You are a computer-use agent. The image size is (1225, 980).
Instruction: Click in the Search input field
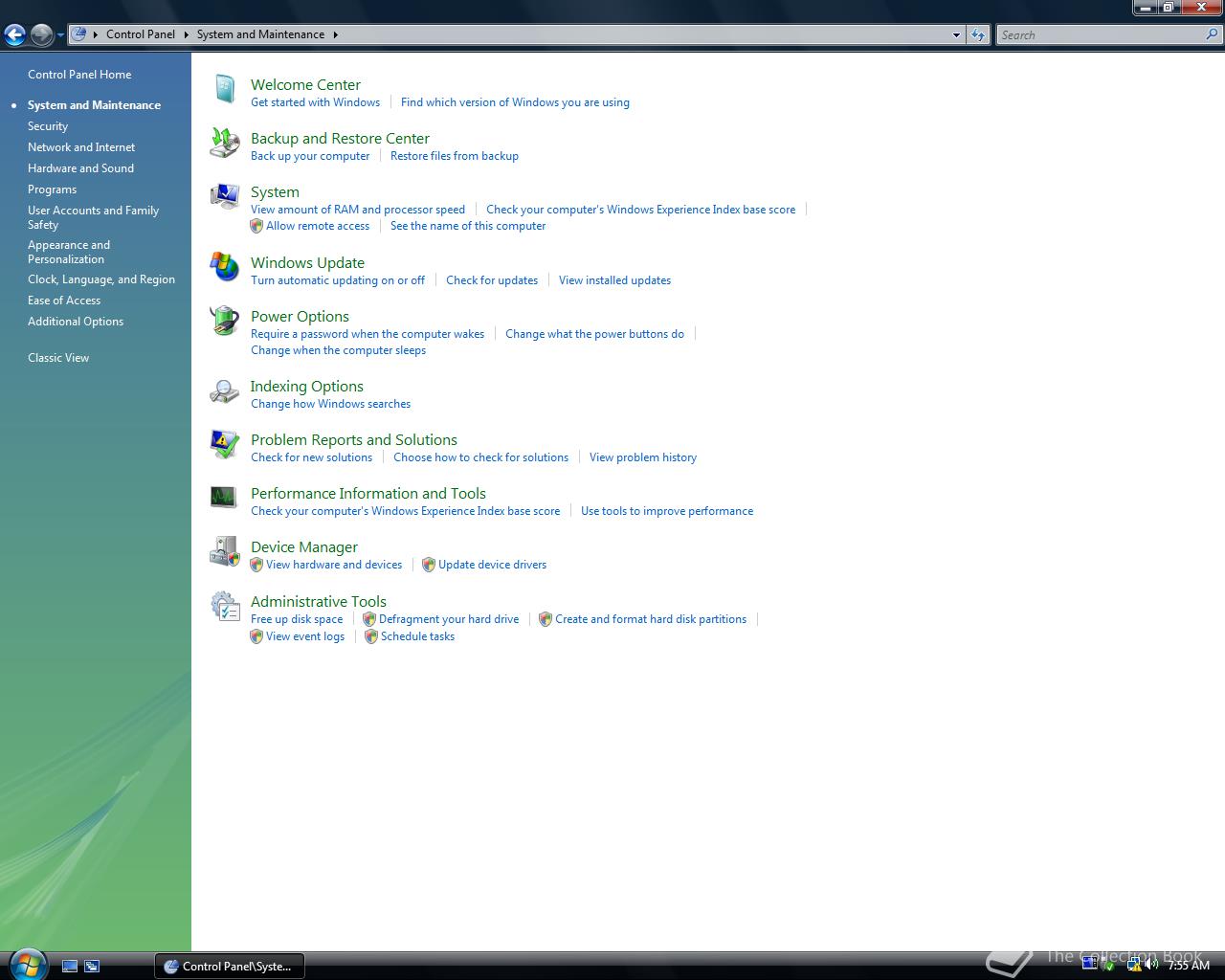click(x=1101, y=34)
